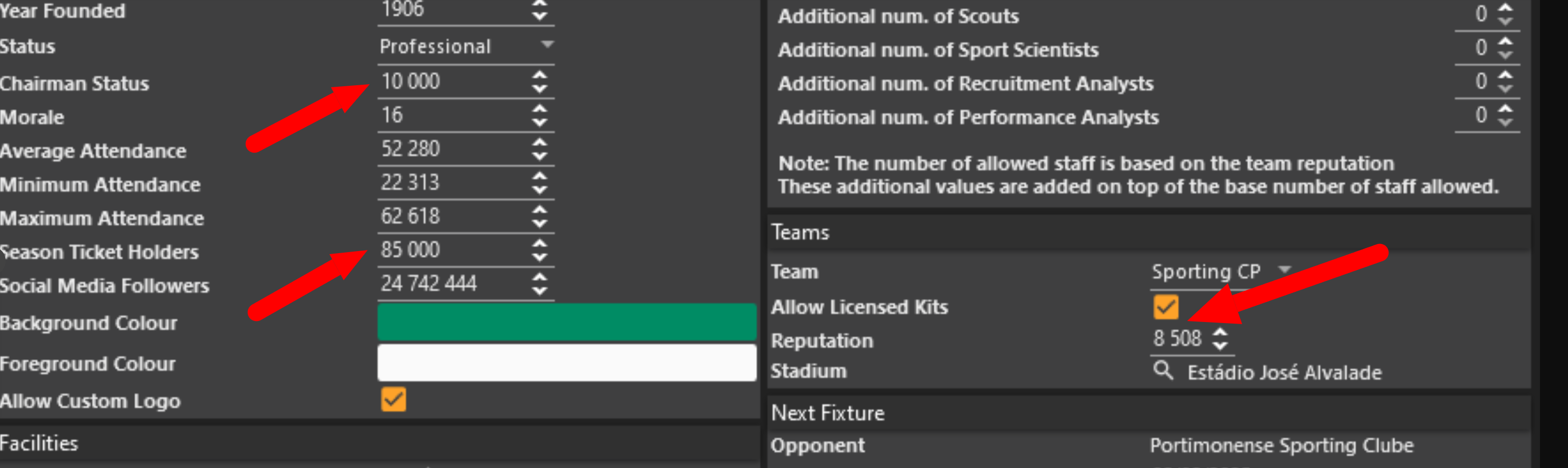This screenshot has width=1568, height=468.
Task: Click the Chairman Status label
Action: pyautogui.click(x=74, y=84)
